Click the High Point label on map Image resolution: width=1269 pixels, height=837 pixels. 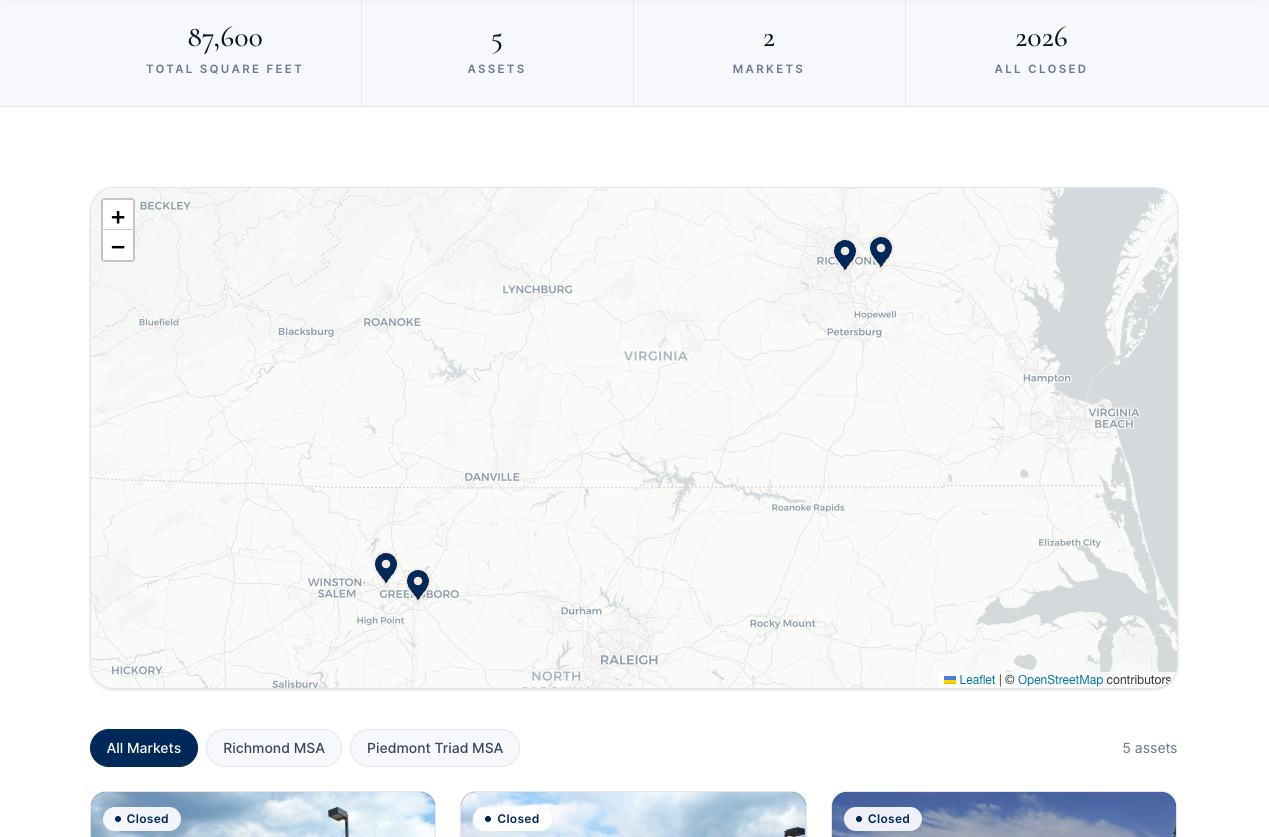380,621
